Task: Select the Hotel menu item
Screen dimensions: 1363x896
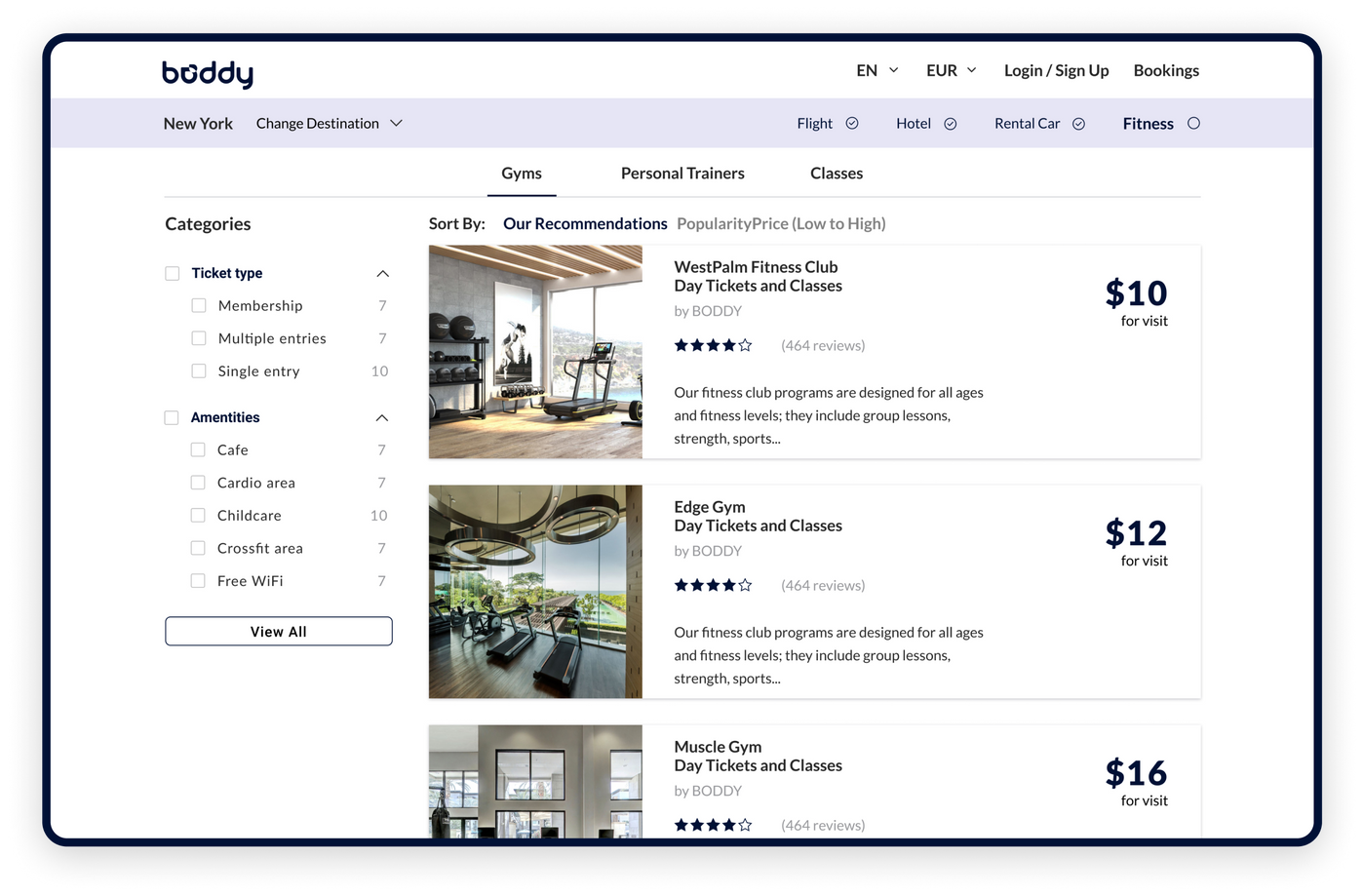Action: coord(914,124)
